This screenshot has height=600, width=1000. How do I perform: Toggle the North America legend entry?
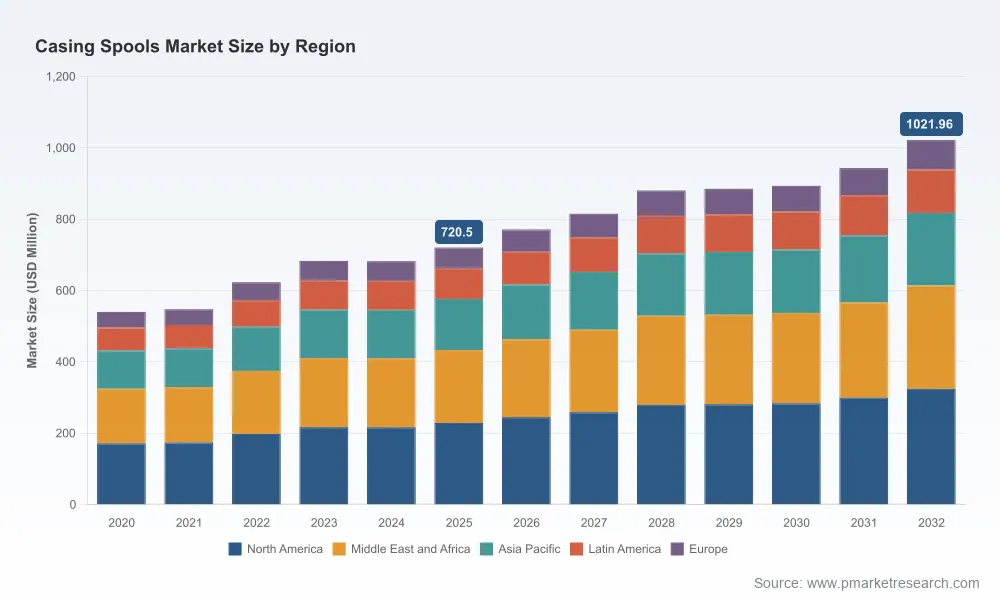(x=276, y=549)
